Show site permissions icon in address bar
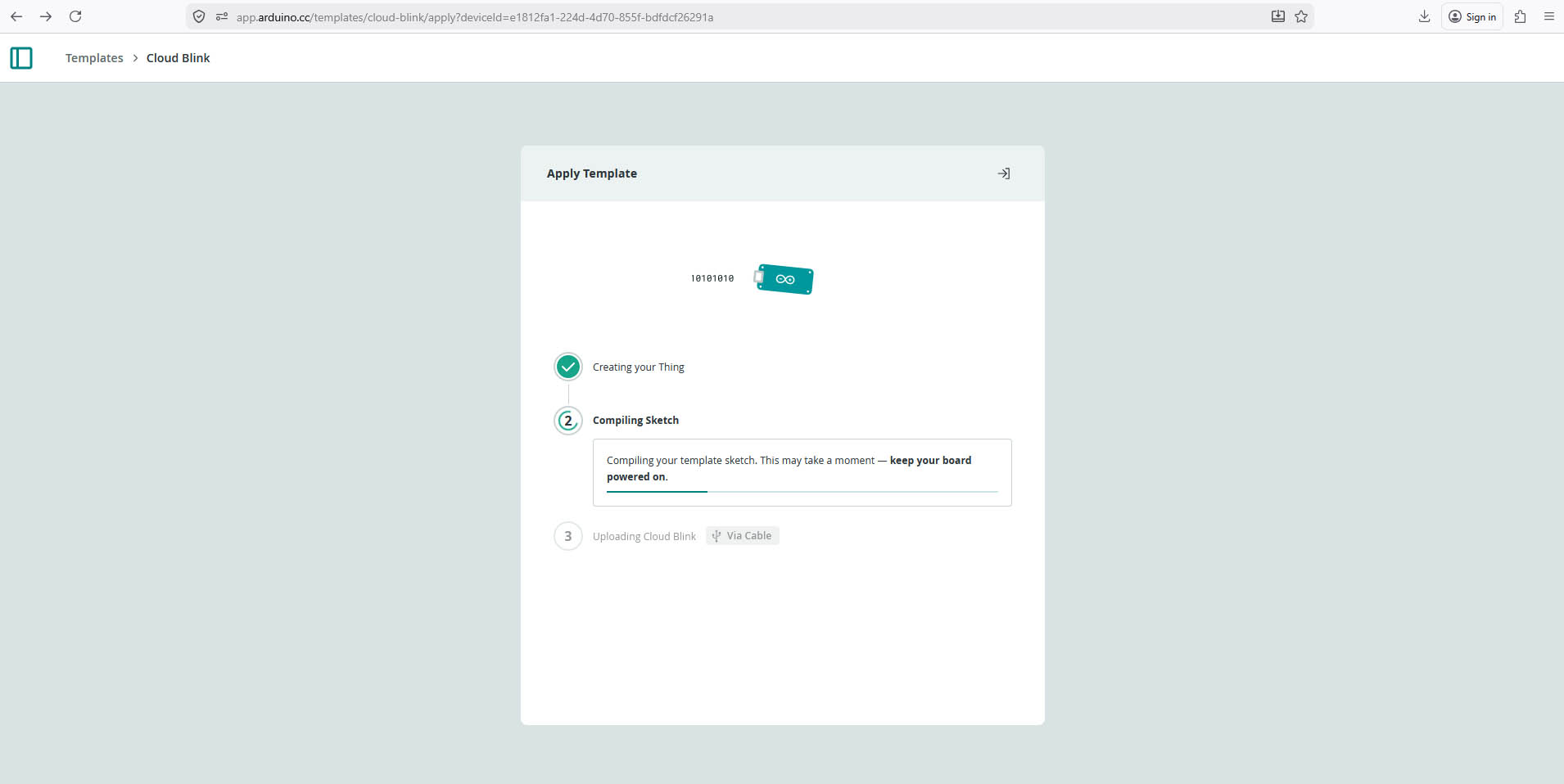Screen dimensions: 1564x784 click(x=221, y=16)
